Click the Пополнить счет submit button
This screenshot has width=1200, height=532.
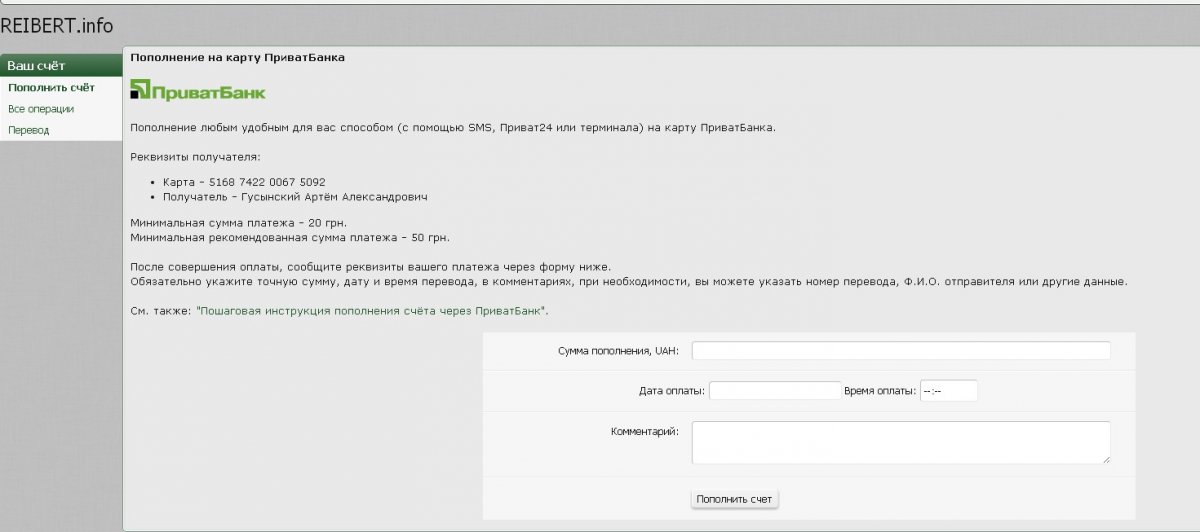pyautogui.click(x=735, y=499)
